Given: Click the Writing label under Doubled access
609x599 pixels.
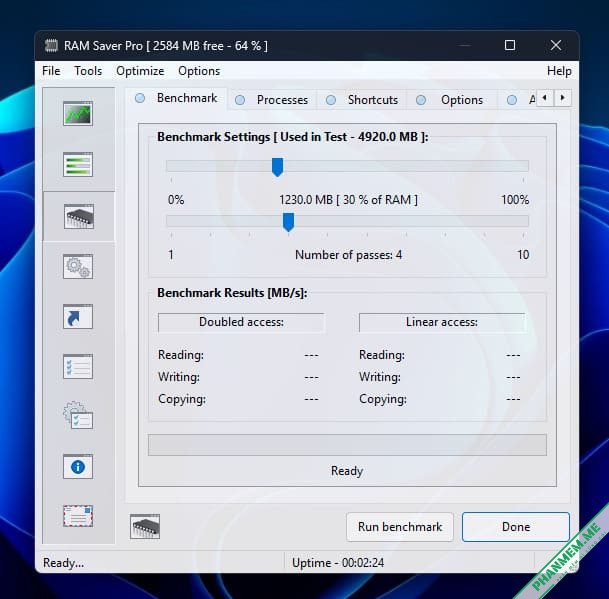Looking at the screenshot, I should click(179, 377).
